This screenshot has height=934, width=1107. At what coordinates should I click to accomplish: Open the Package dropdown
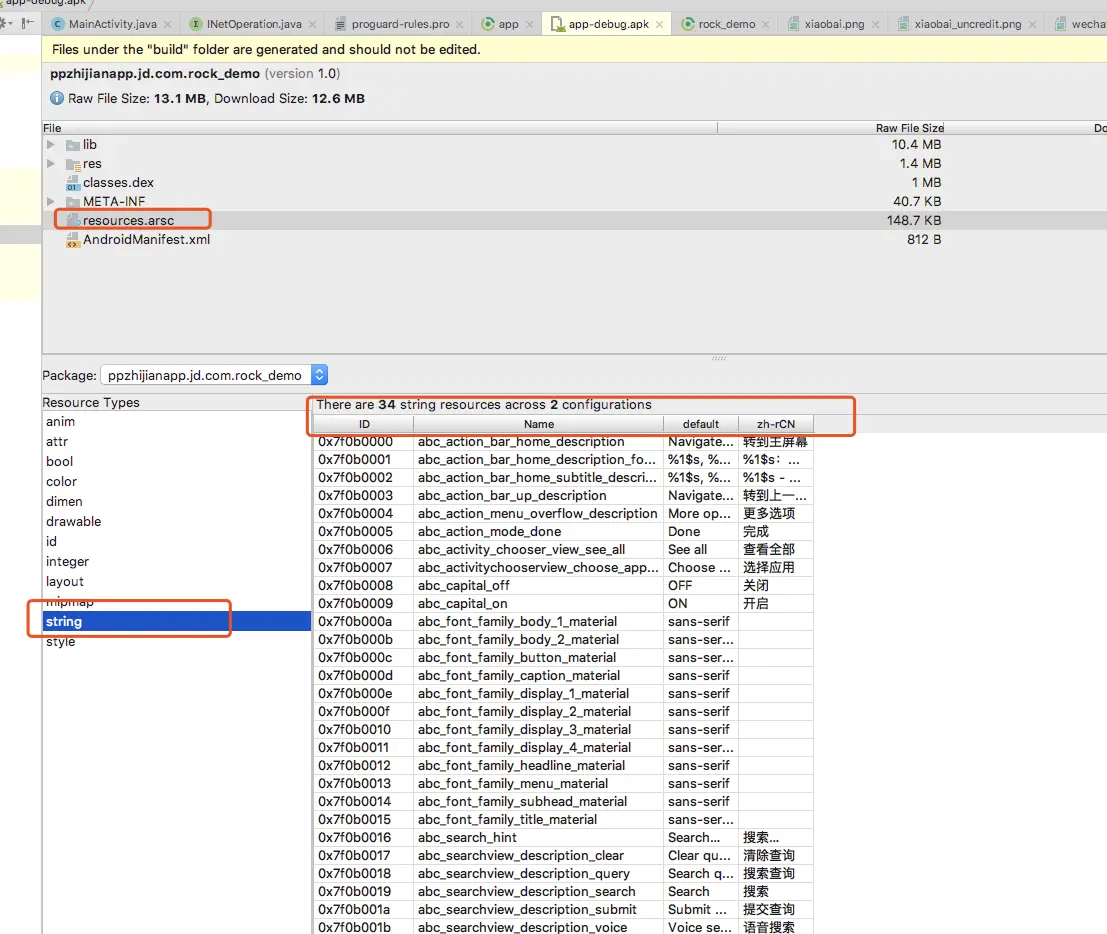(215, 375)
